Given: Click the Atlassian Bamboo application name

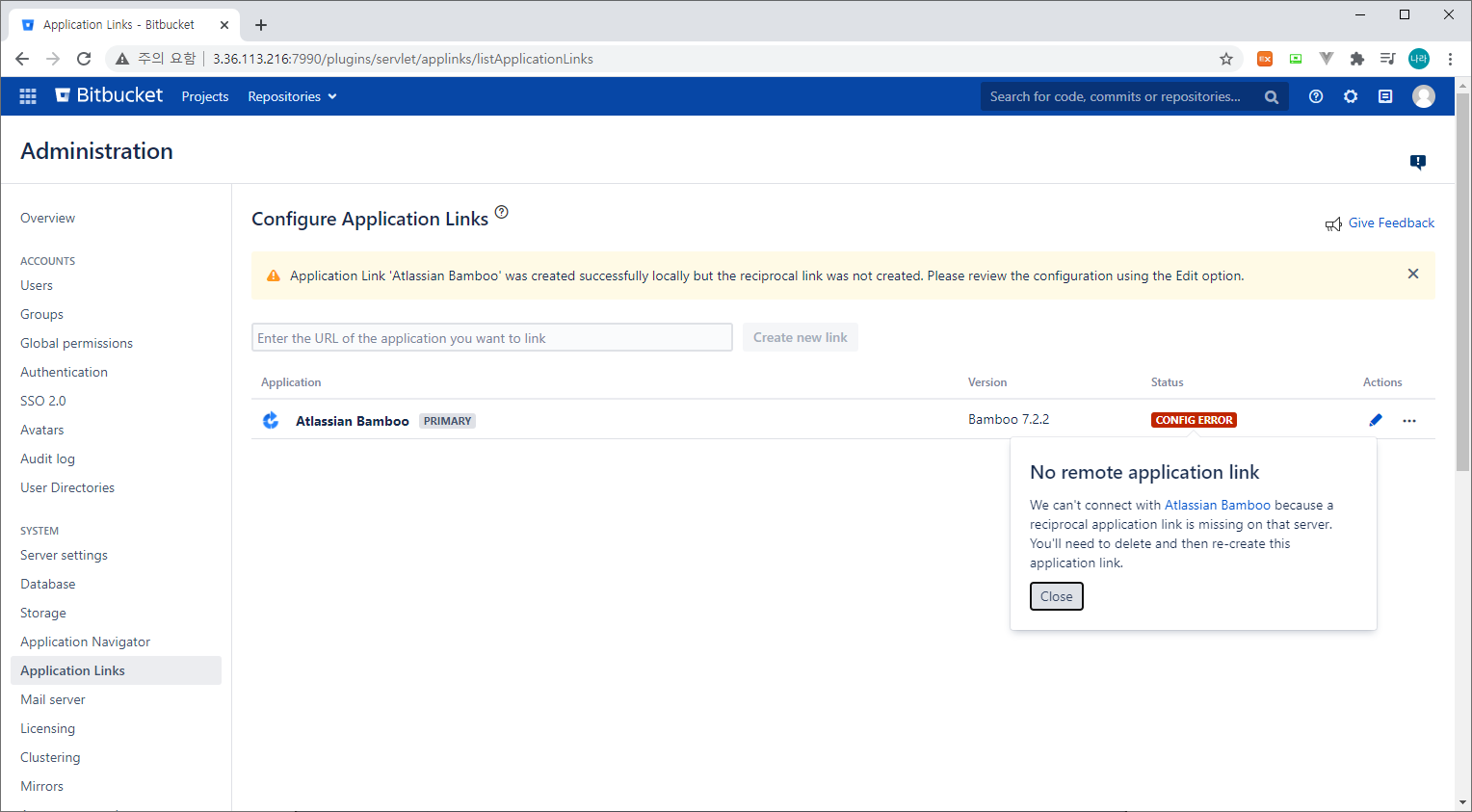Looking at the screenshot, I should (x=353, y=421).
